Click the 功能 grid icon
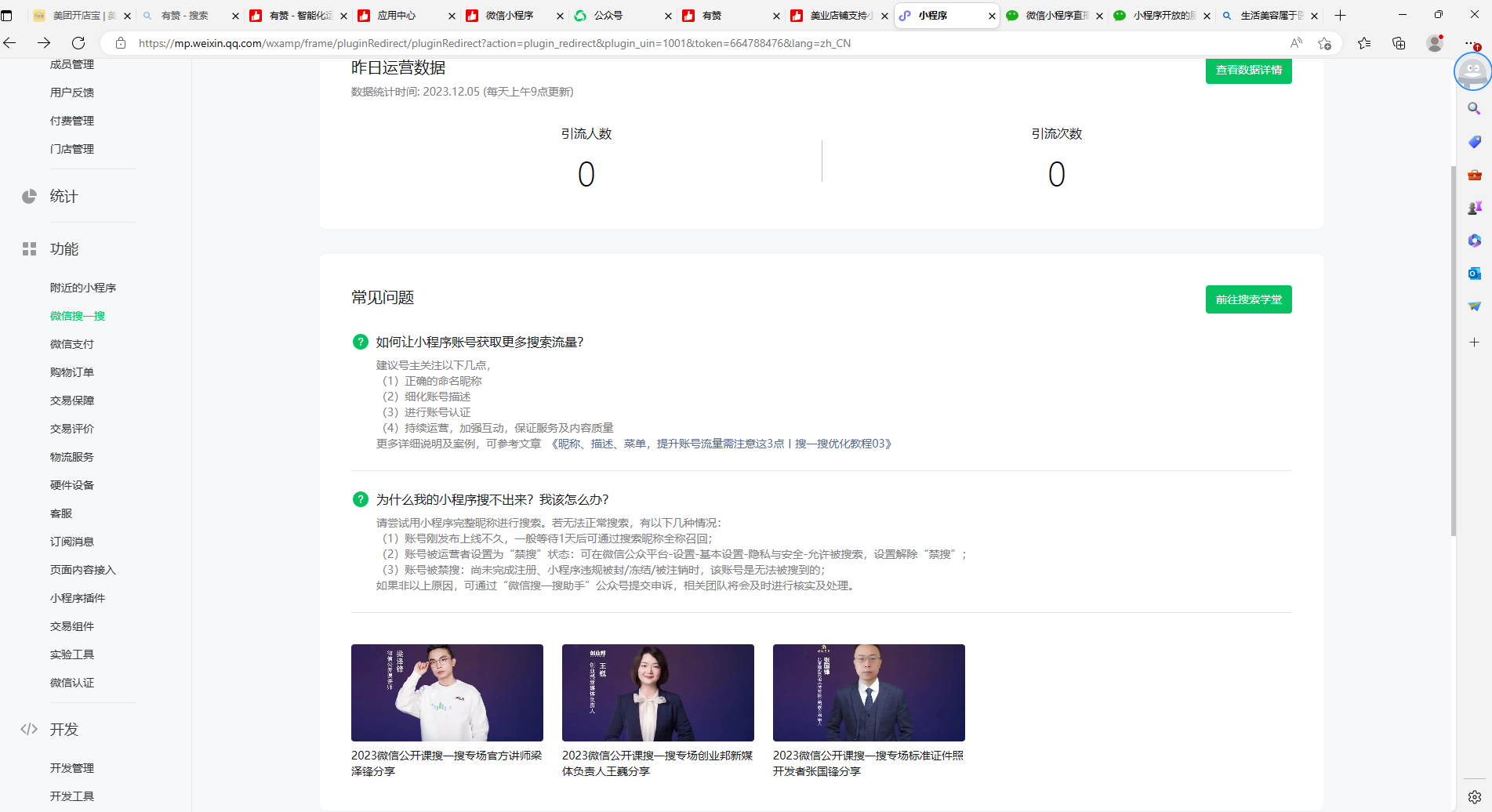Viewport: 1492px width, 812px height. tap(29, 248)
